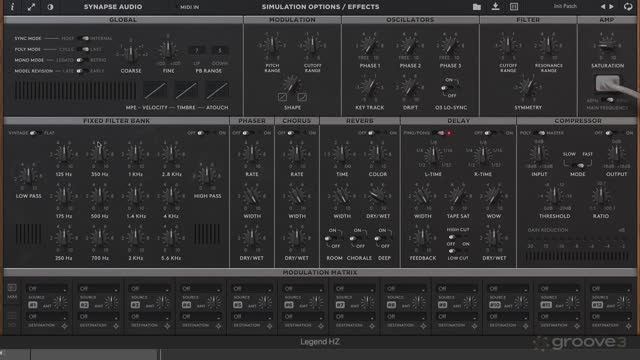Click the amp Saturation knob
The width and height of the screenshot is (640, 360).
(x=607, y=46)
